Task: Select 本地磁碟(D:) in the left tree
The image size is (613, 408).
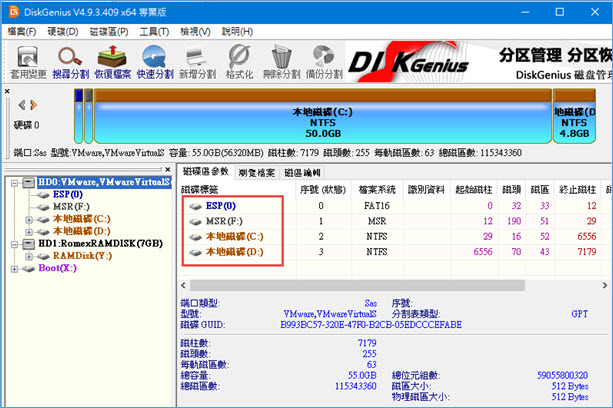Action: tap(81, 231)
